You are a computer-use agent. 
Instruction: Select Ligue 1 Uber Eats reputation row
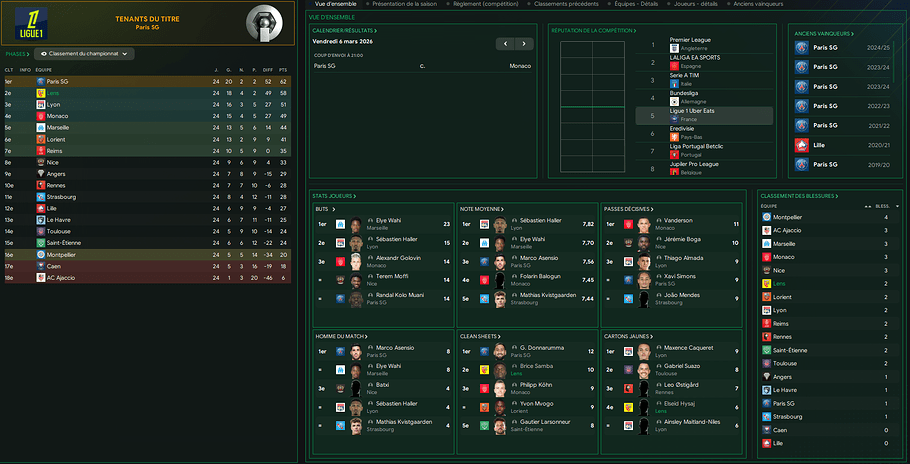[705, 115]
